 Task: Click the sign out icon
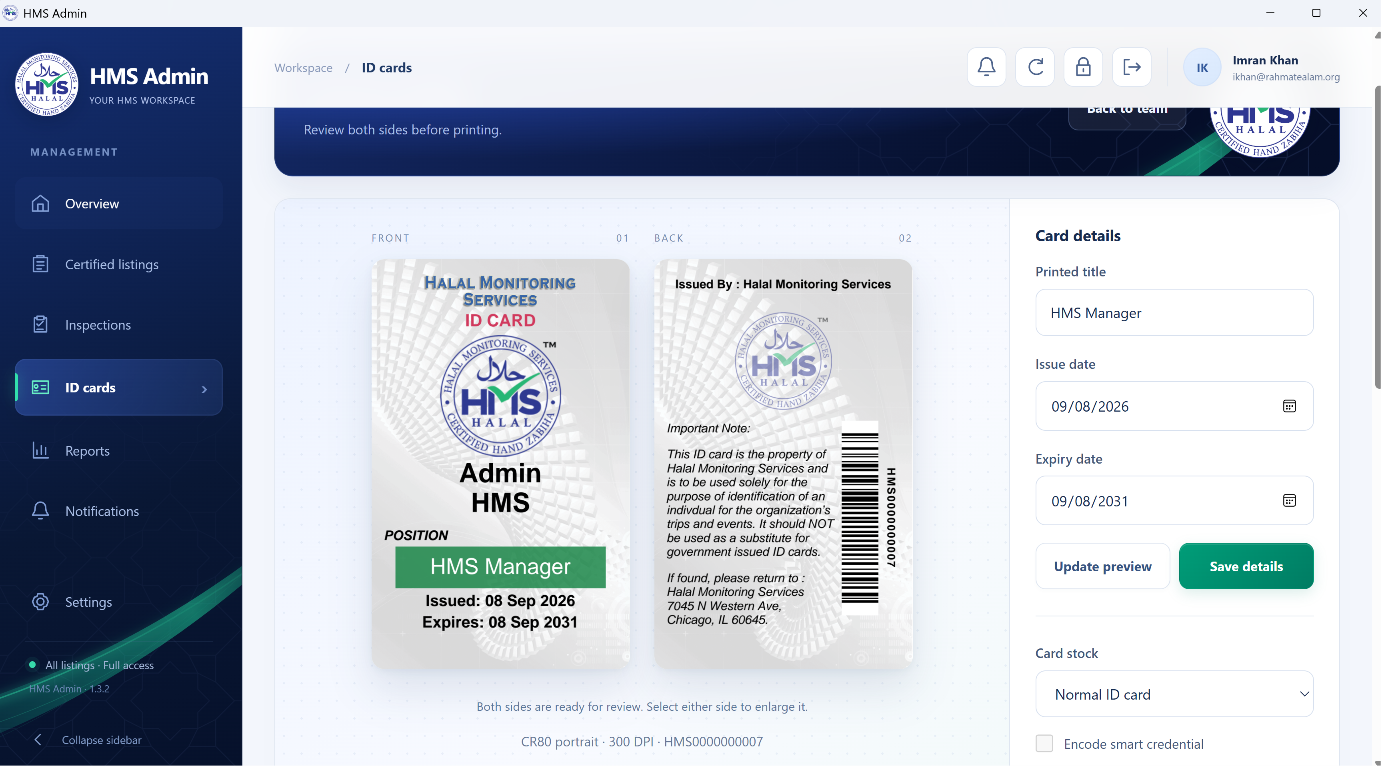tap(1131, 67)
